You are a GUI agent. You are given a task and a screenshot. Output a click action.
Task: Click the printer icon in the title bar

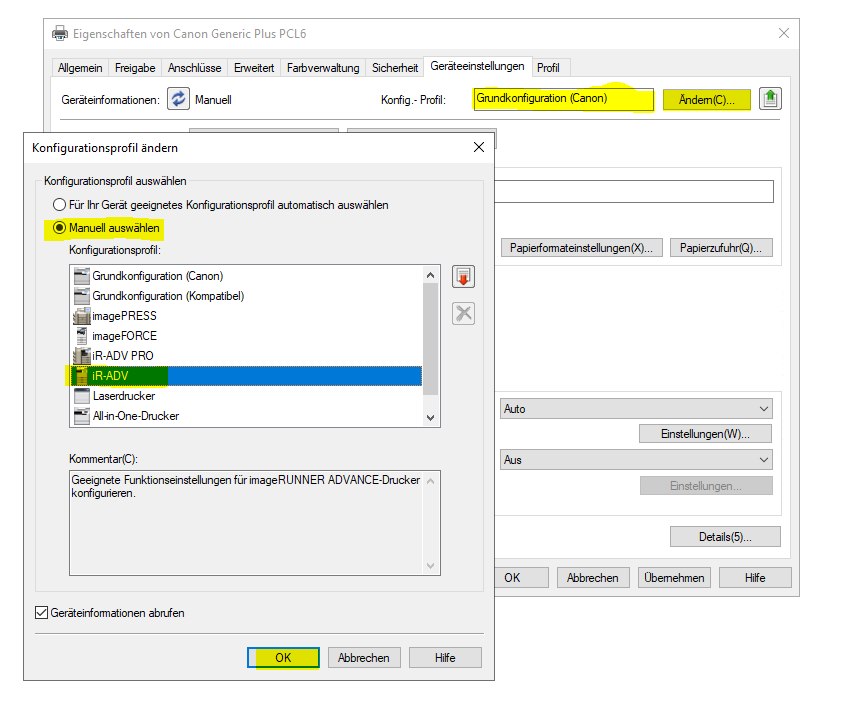tap(60, 33)
